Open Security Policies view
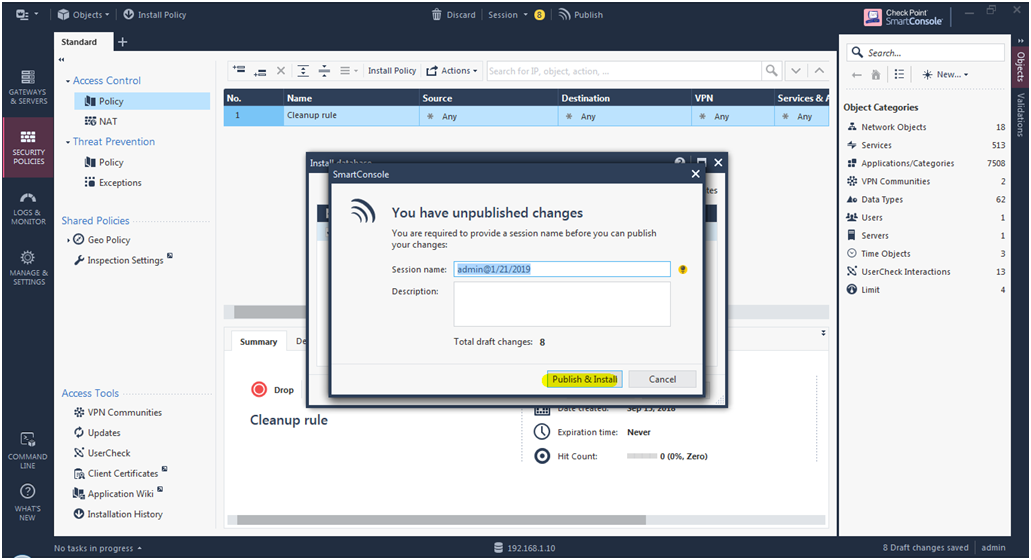This screenshot has width=1031, height=560. coord(28,147)
